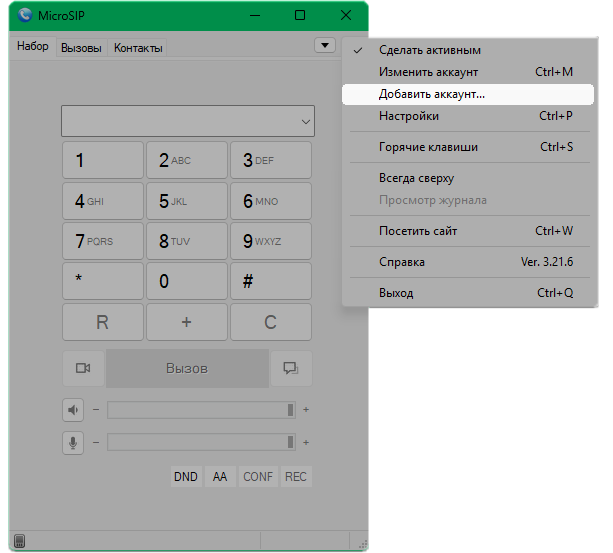Screen dimensions: 613x553
Task: Decrease speaker volume with minus sign
Action: 96,410
